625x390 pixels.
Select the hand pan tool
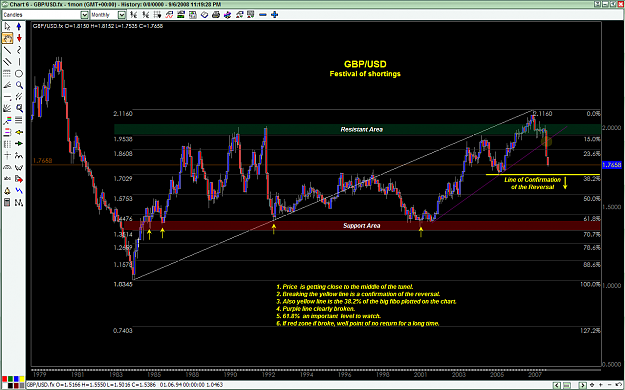pyautogui.click(x=8, y=38)
